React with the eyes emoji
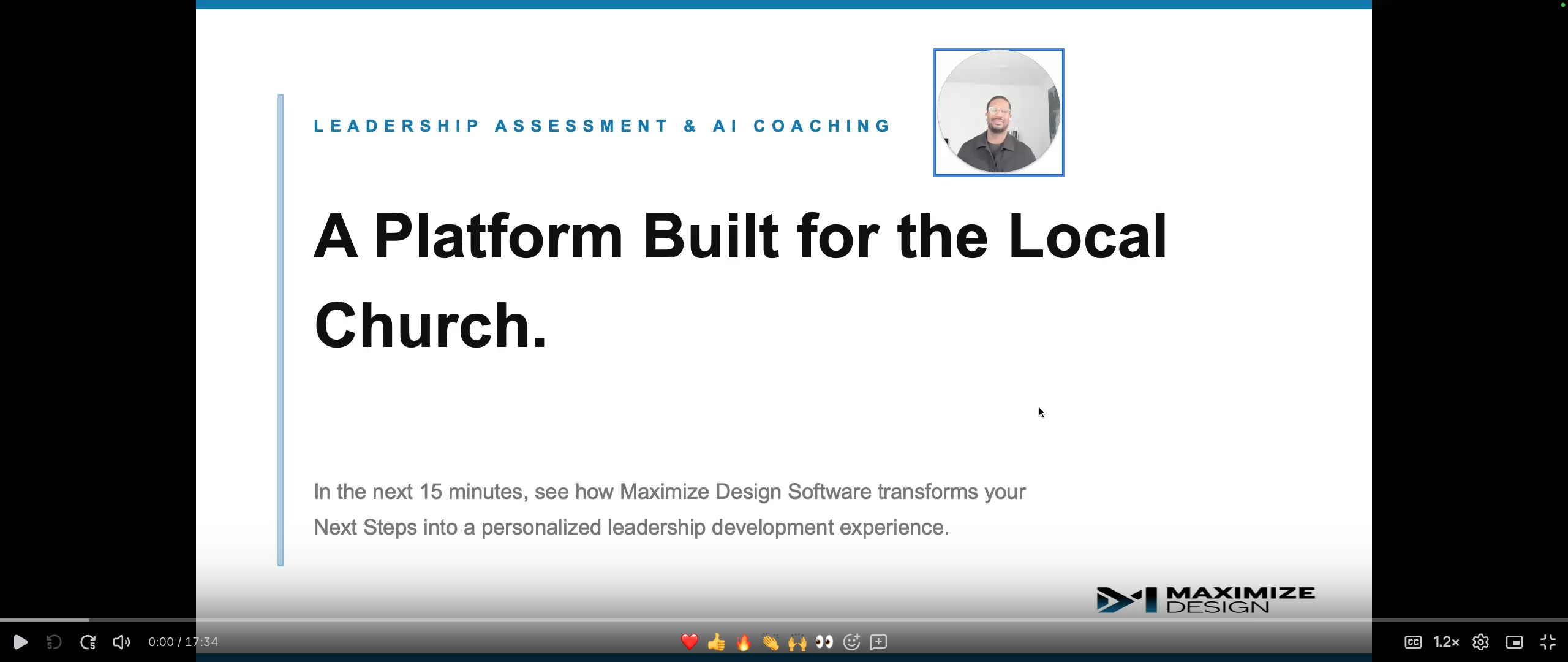The image size is (1568, 662). [x=824, y=642]
